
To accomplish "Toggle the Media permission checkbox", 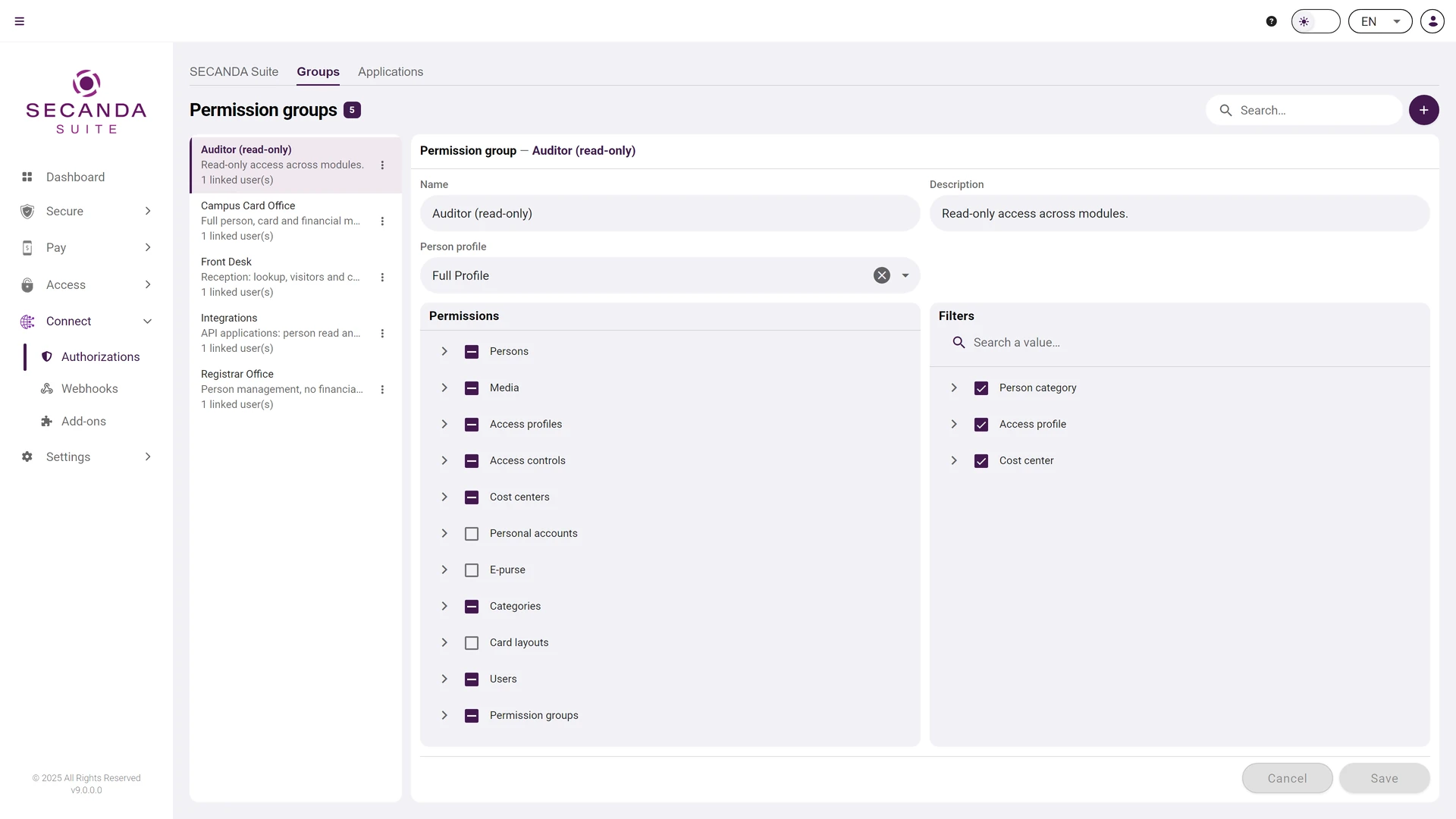I will [x=472, y=388].
